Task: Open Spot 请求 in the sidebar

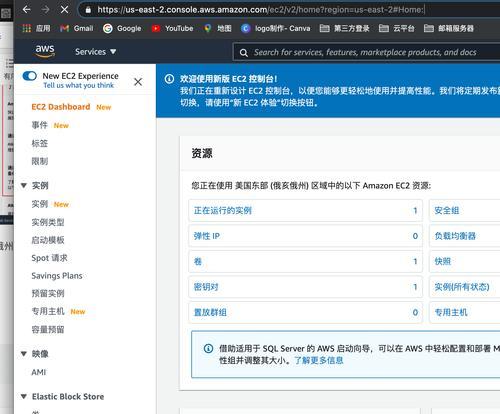Action: click(x=49, y=258)
